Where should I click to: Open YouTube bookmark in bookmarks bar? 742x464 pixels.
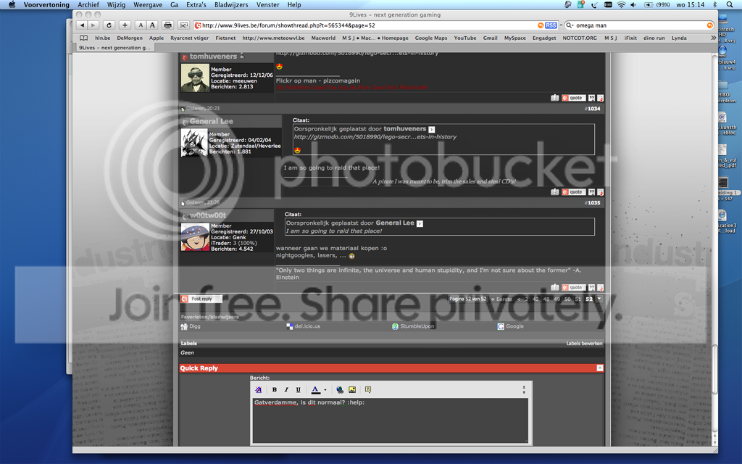(465, 38)
